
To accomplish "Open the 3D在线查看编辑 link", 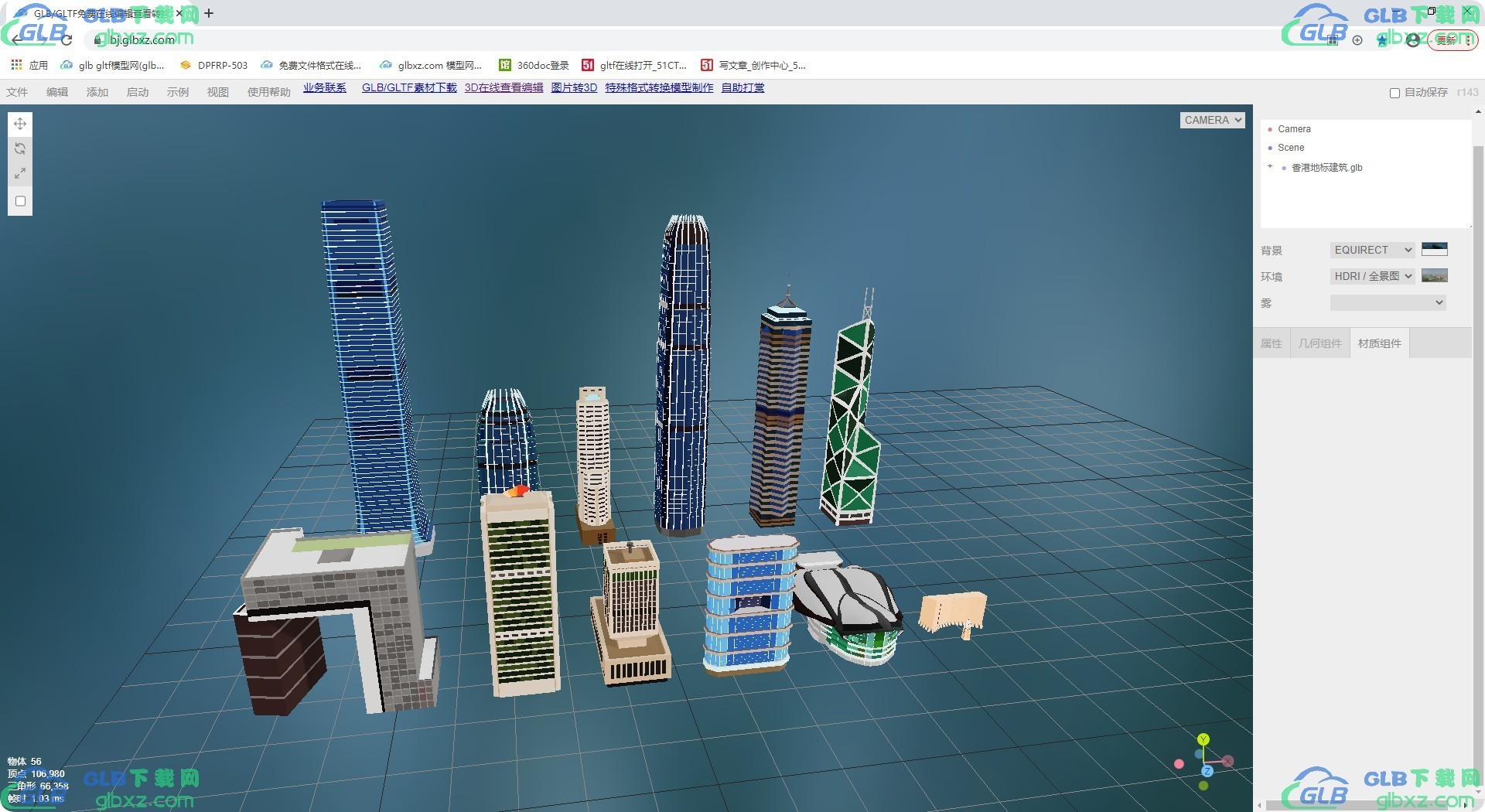I will (504, 88).
